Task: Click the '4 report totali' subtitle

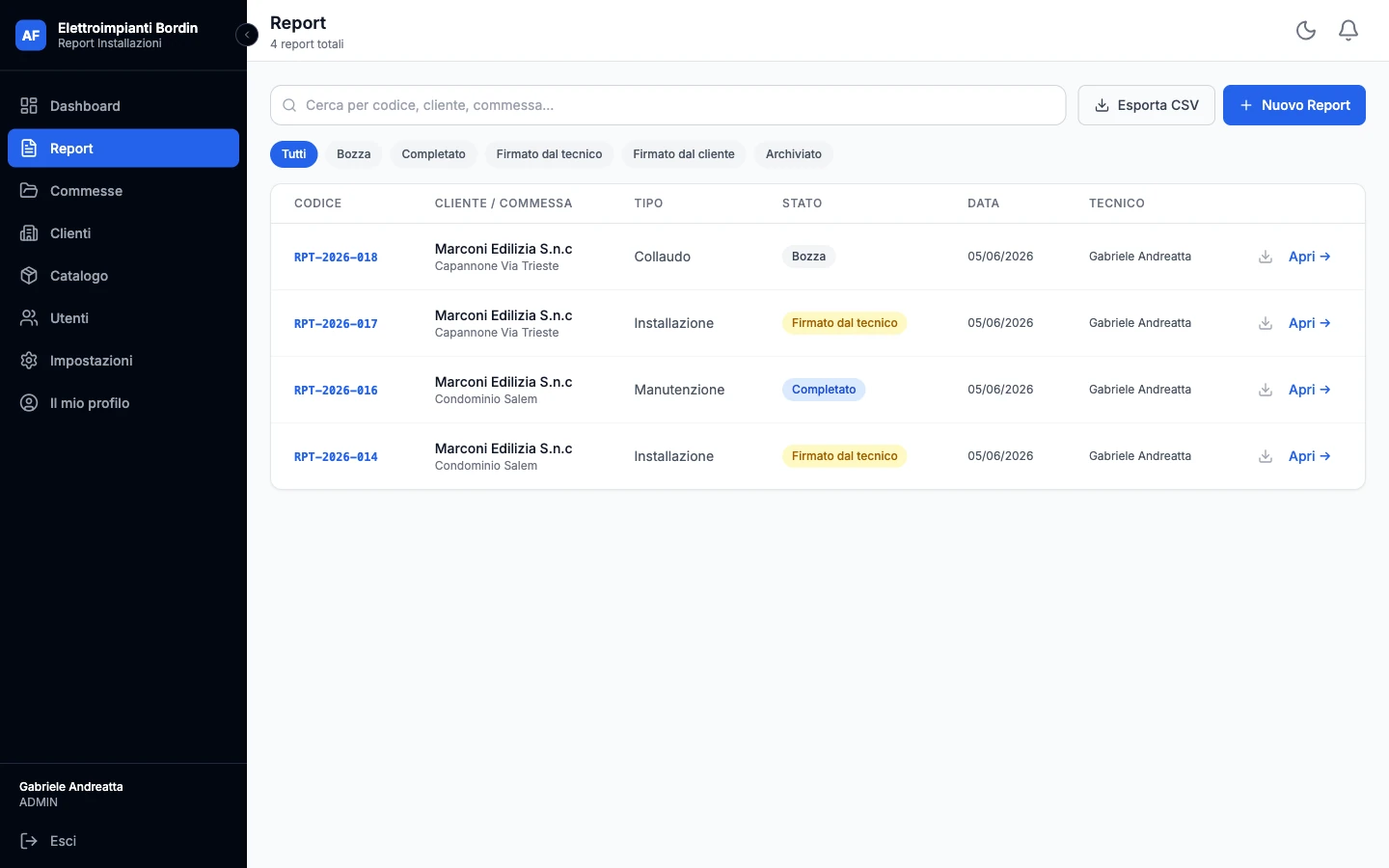Action: [307, 44]
